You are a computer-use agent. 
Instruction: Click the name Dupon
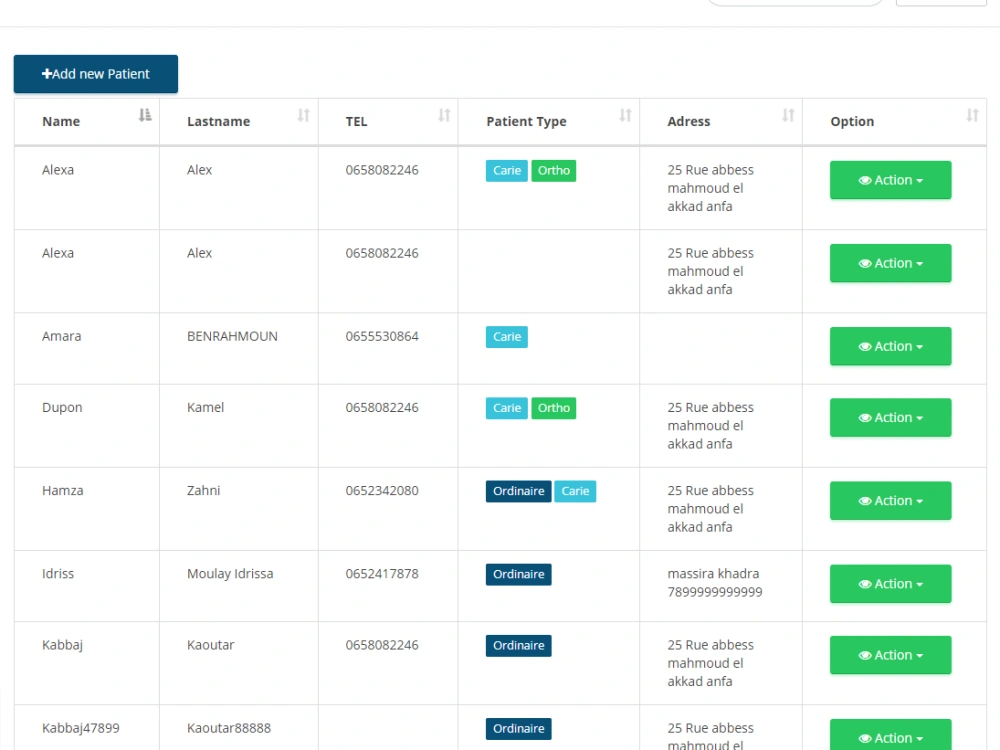pyautogui.click(x=62, y=408)
